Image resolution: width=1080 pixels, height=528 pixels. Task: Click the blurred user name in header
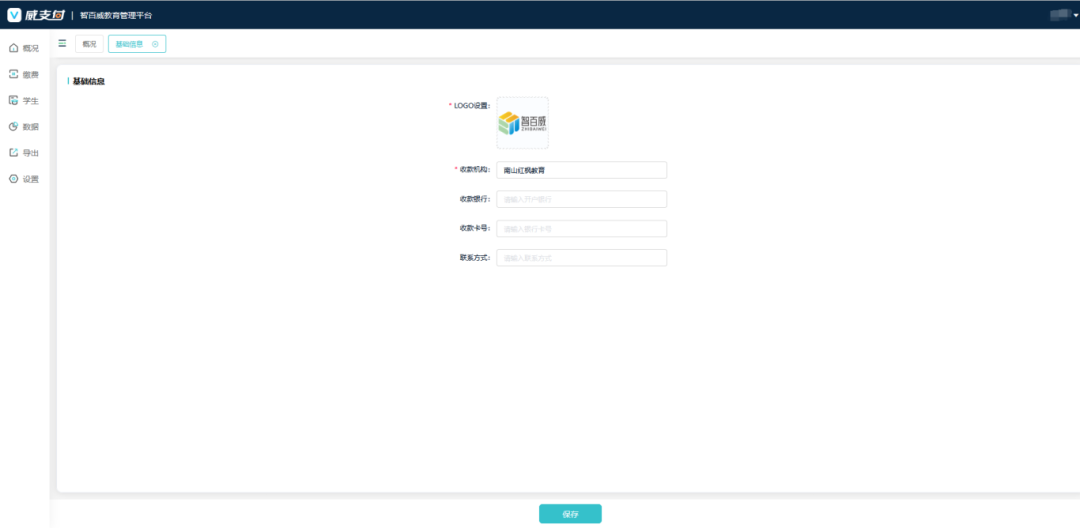[1059, 14]
